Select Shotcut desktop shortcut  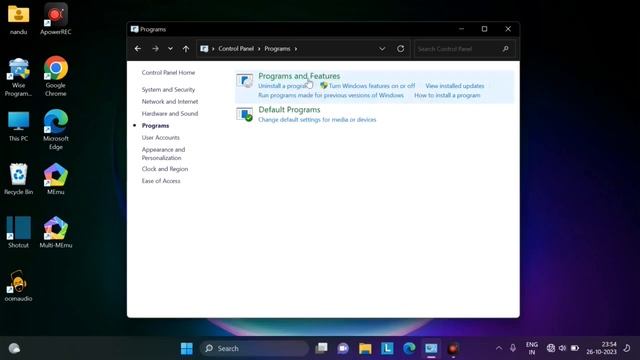point(18,232)
